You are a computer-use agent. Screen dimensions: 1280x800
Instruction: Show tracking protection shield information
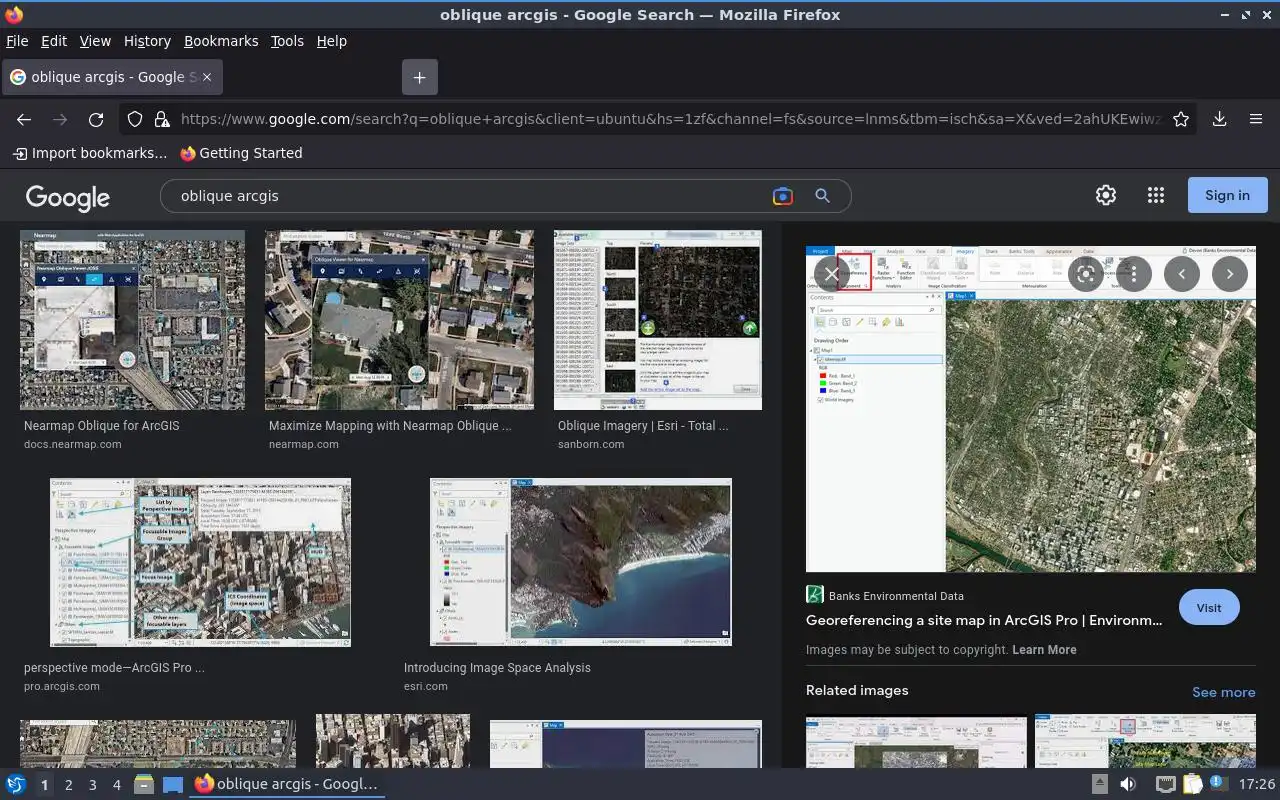point(135,119)
